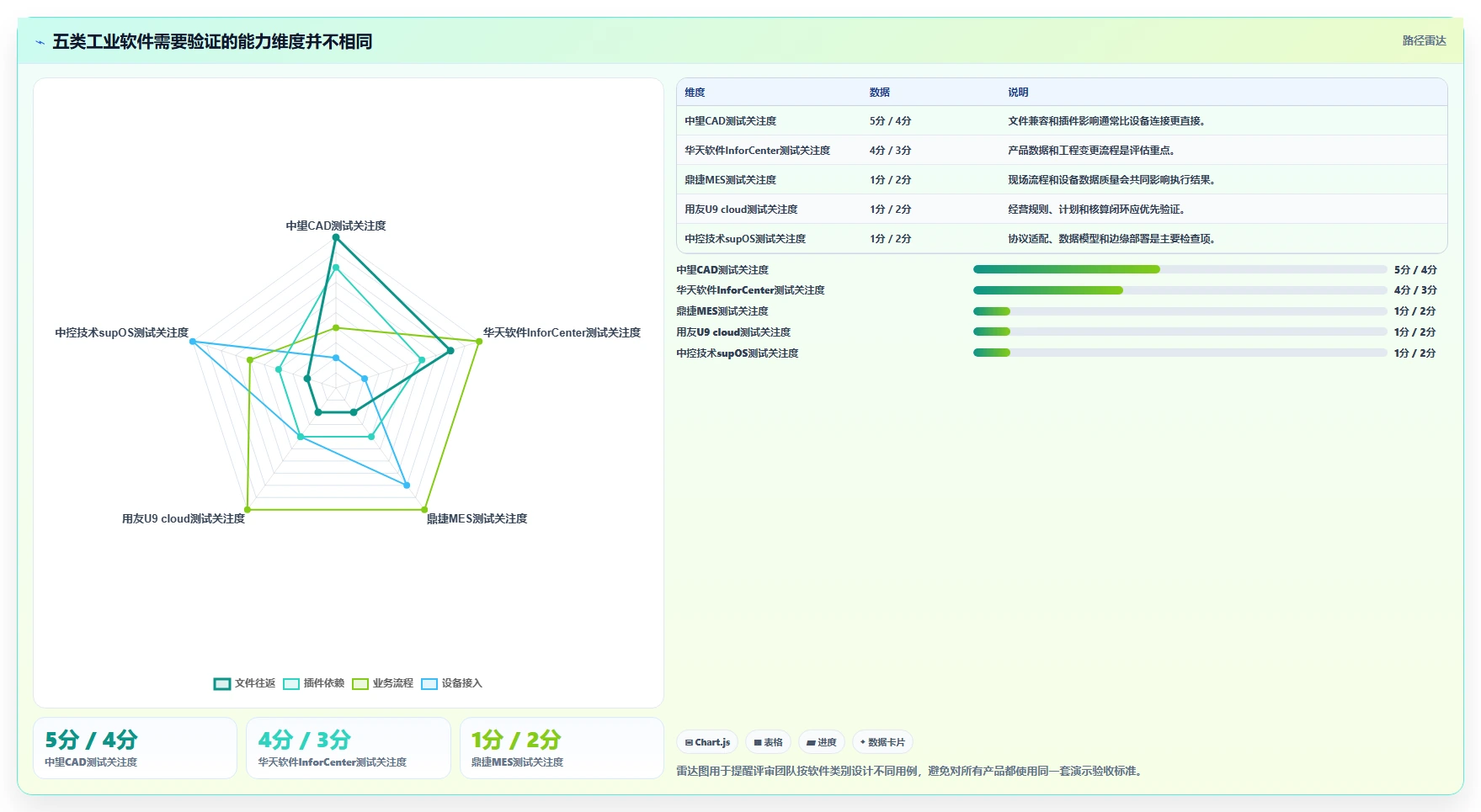This screenshot has width=1481, height=812.
Task: Click description 产品数据和工程变更流程是评估重点。
Action: pyautogui.click(x=1092, y=151)
